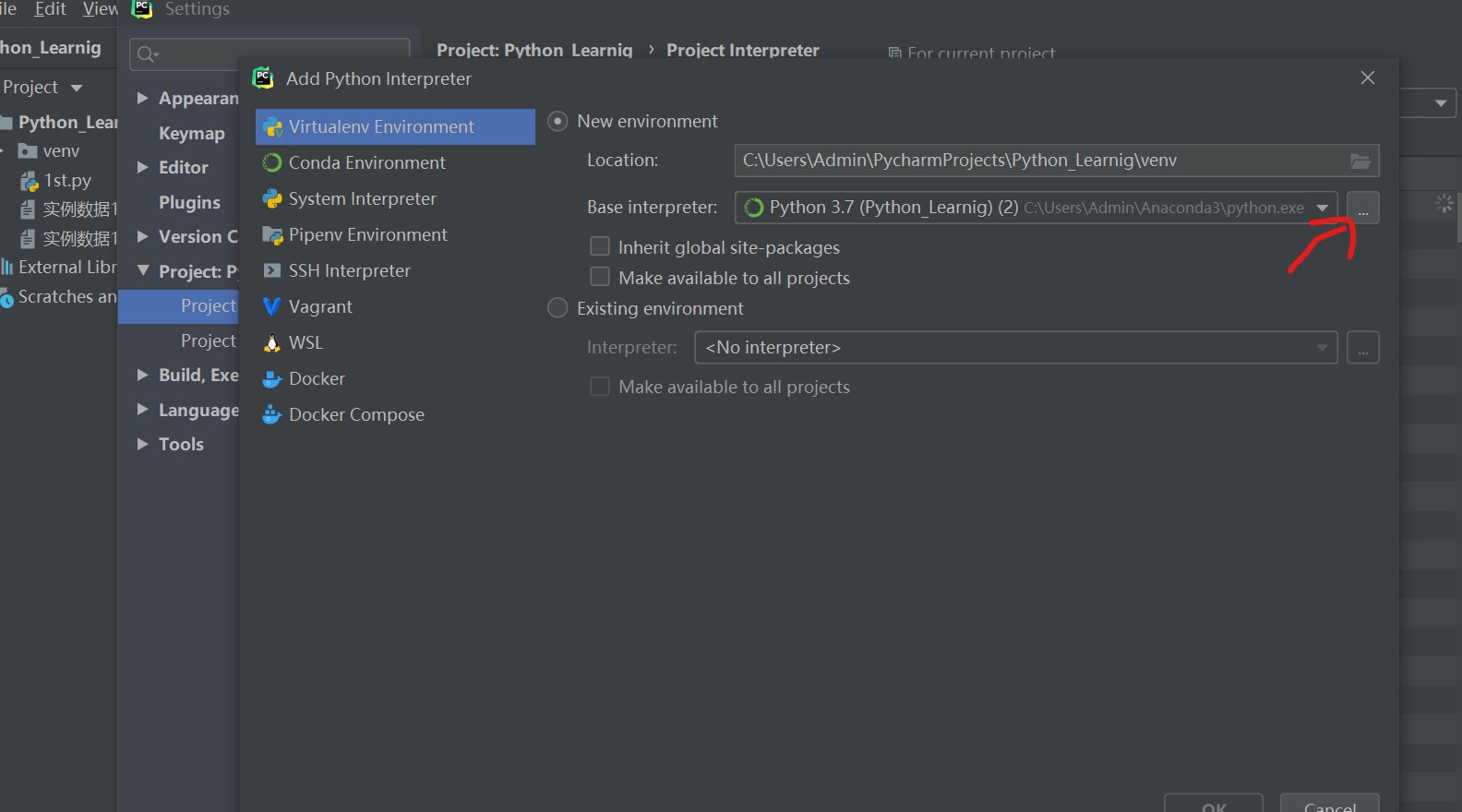Toggle Make available to all projects under Existing environment
The width and height of the screenshot is (1462, 812).
[x=600, y=386]
